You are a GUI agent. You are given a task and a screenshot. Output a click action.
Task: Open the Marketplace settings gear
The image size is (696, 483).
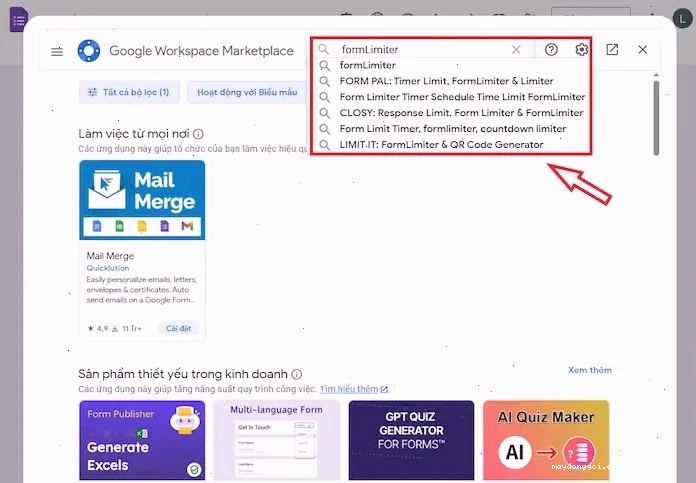(x=581, y=50)
